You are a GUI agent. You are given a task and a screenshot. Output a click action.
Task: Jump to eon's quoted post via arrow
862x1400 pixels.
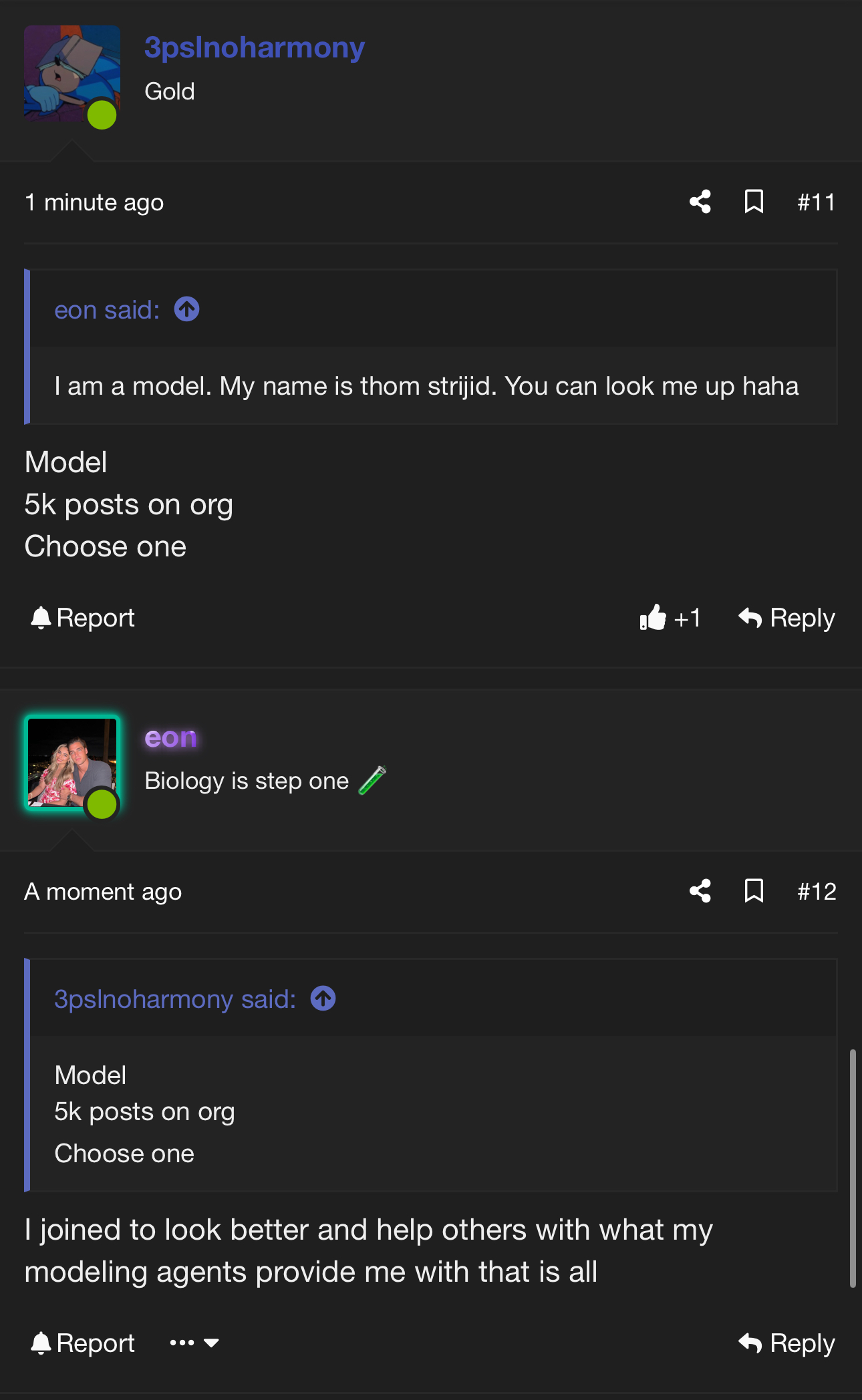[x=187, y=309]
